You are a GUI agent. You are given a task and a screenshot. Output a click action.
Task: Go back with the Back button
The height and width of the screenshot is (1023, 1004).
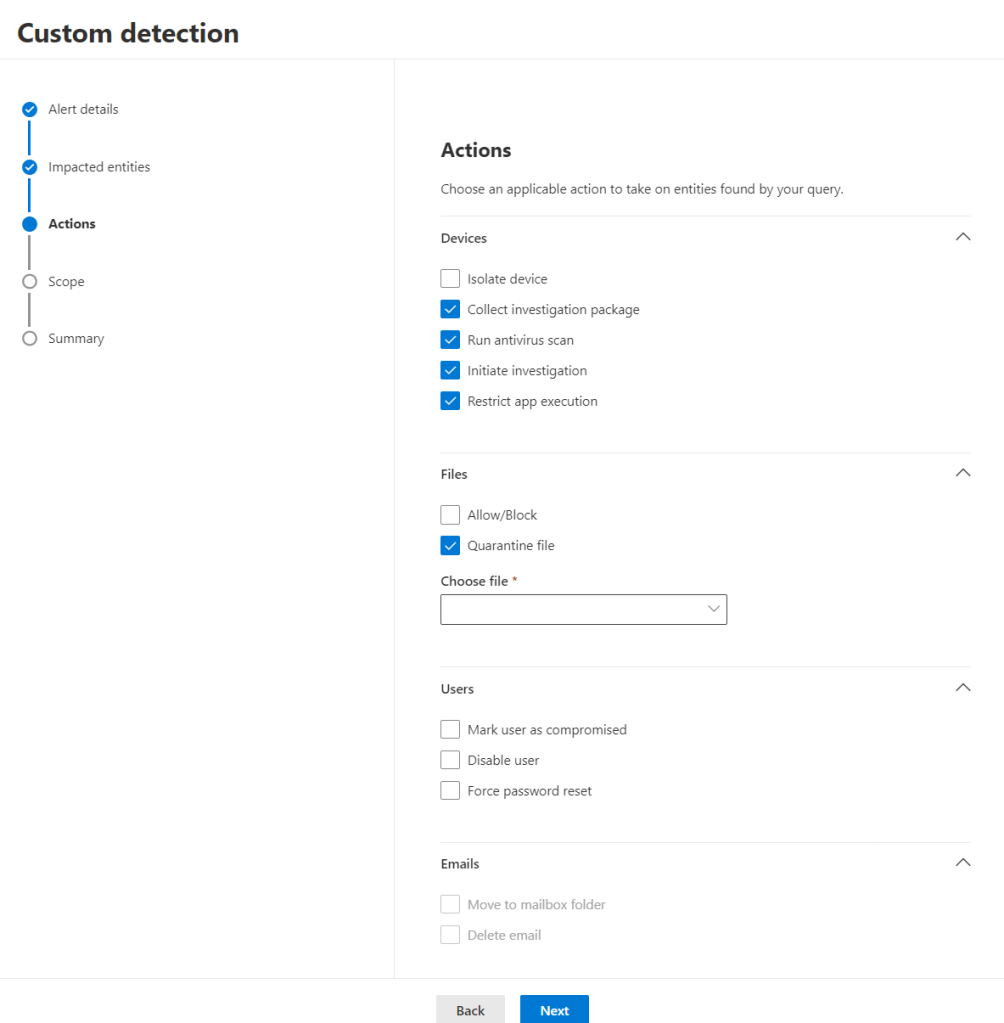point(470,1010)
